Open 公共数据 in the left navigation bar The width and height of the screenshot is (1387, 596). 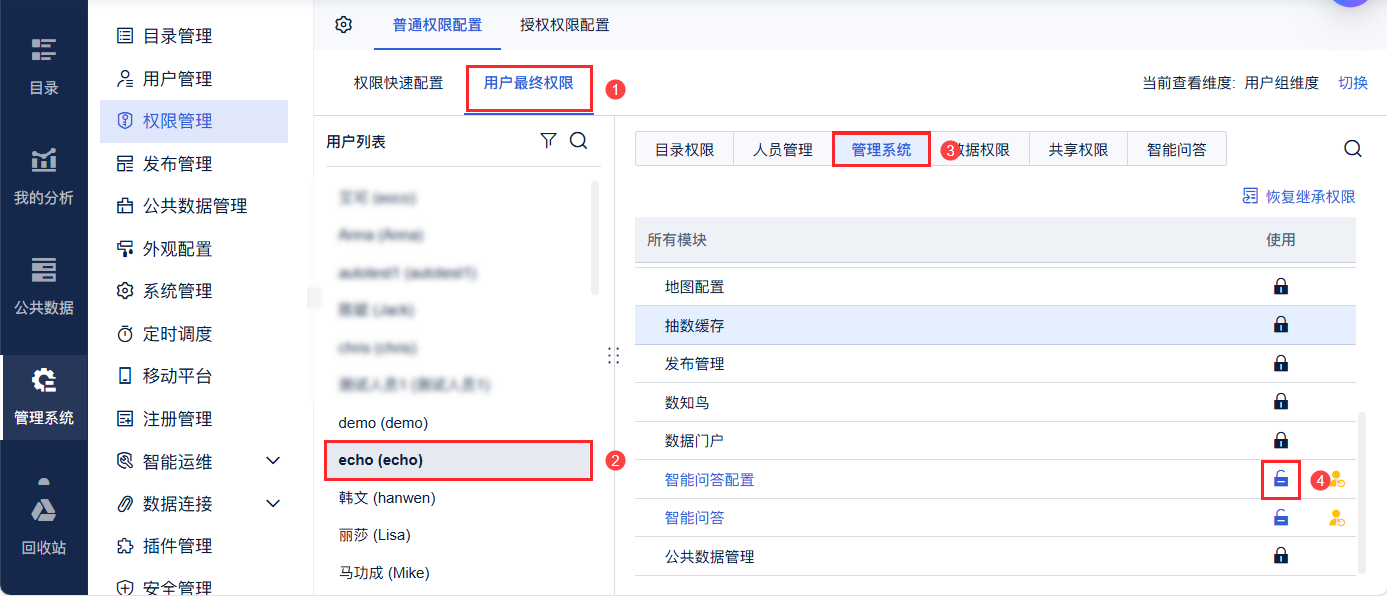tap(44, 286)
